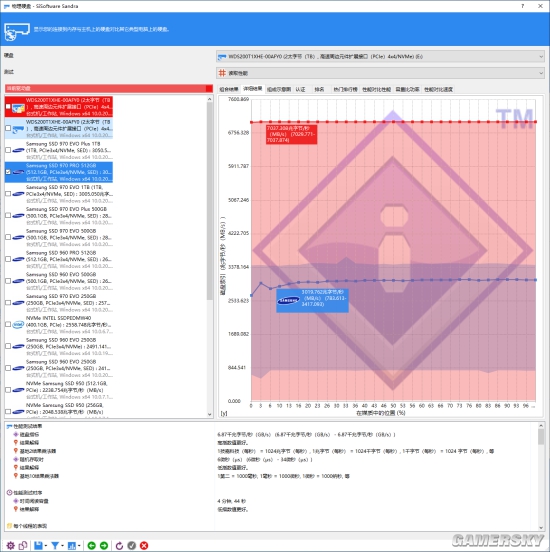Go forward with the green right arrow

pyautogui.click(x=104, y=545)
